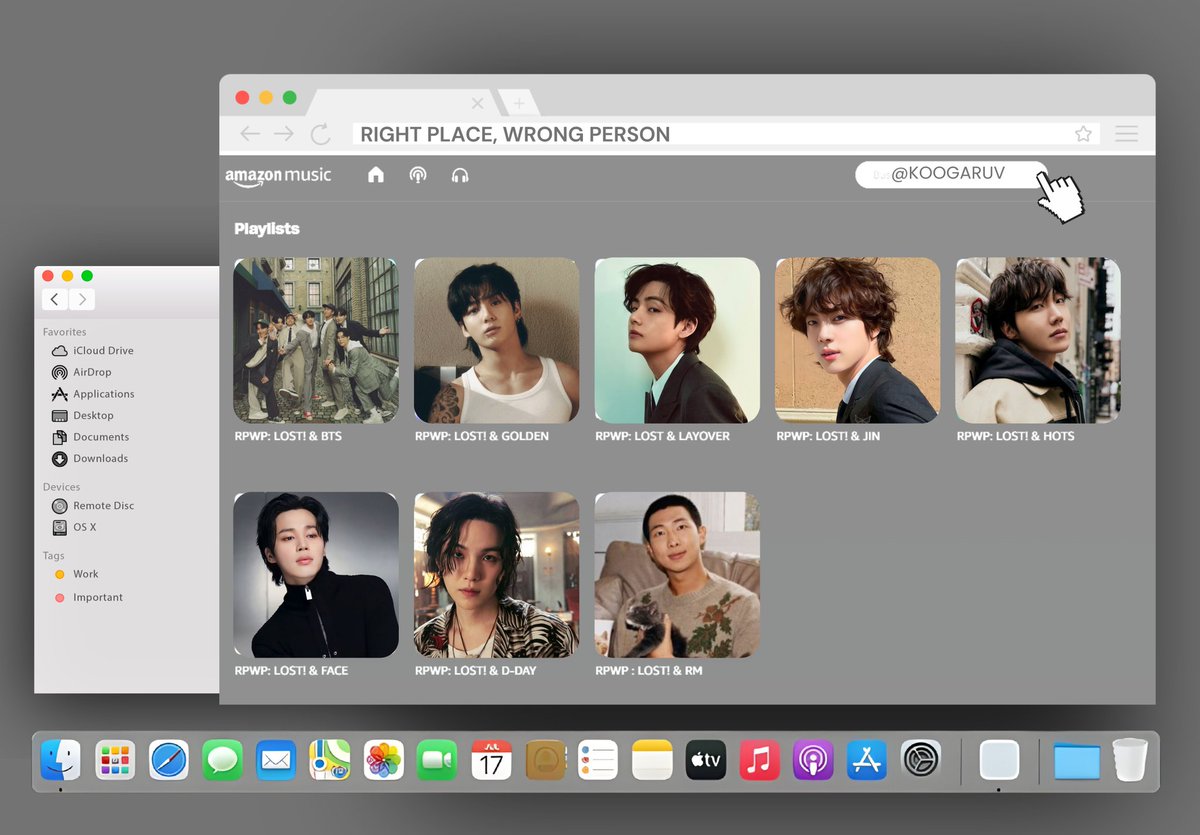
Task: Open Apple TV from the dock
Action: pos(706,760)
